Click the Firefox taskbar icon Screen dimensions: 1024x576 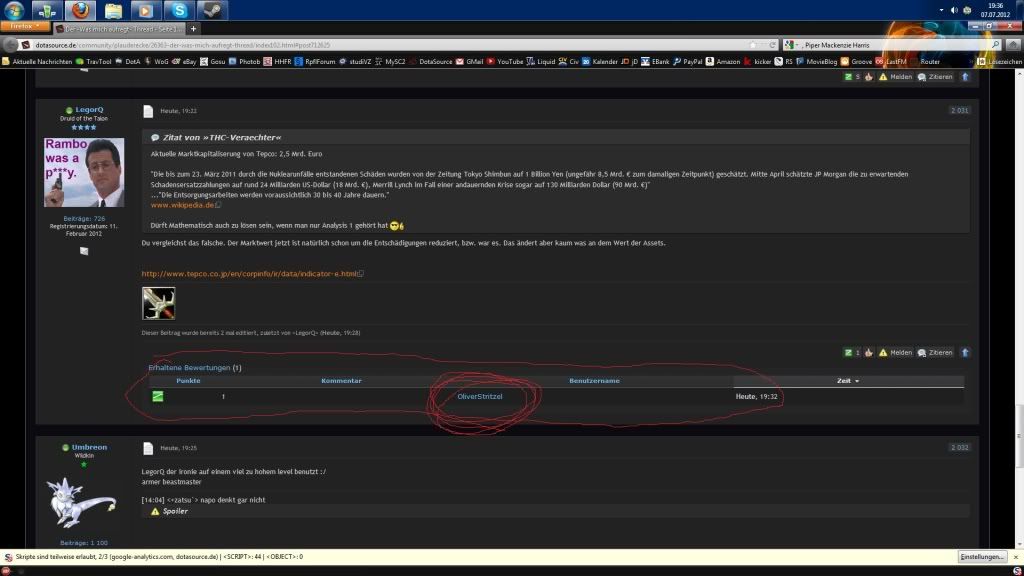point(80,10)
